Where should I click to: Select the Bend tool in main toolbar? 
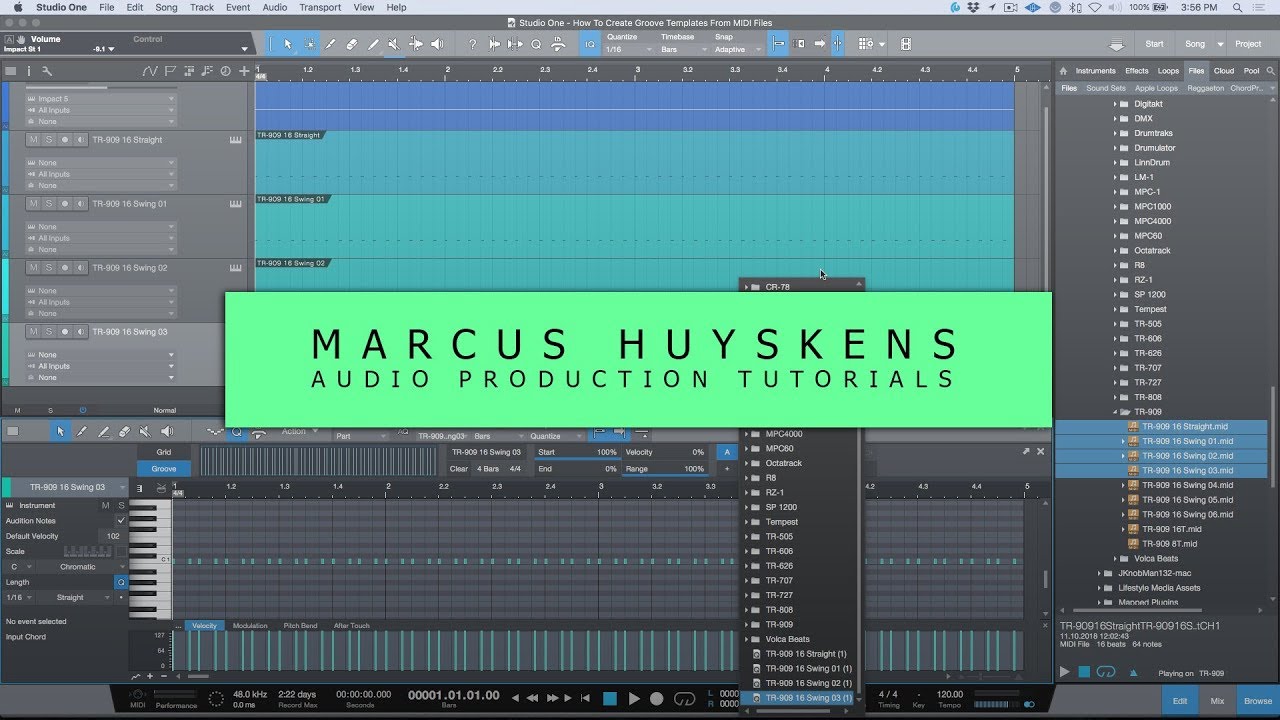pos(416,44)
